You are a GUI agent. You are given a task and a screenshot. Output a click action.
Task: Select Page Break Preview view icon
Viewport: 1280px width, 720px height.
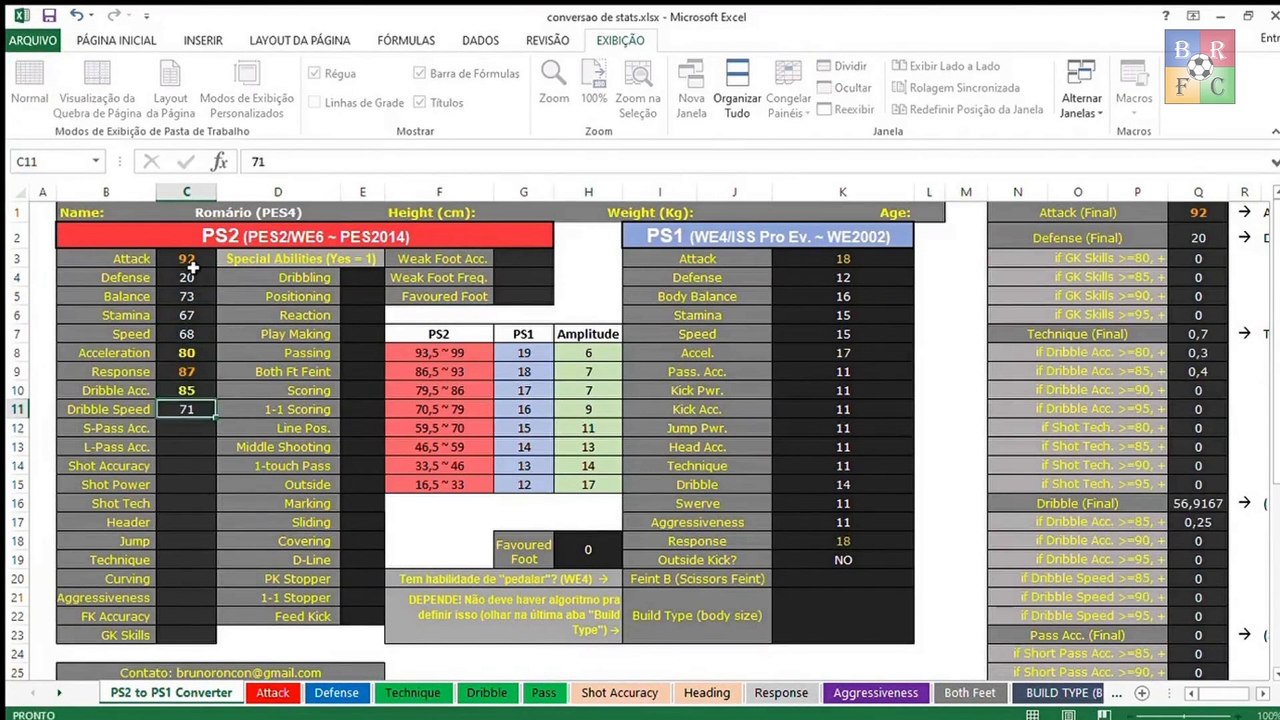(97, 88)
